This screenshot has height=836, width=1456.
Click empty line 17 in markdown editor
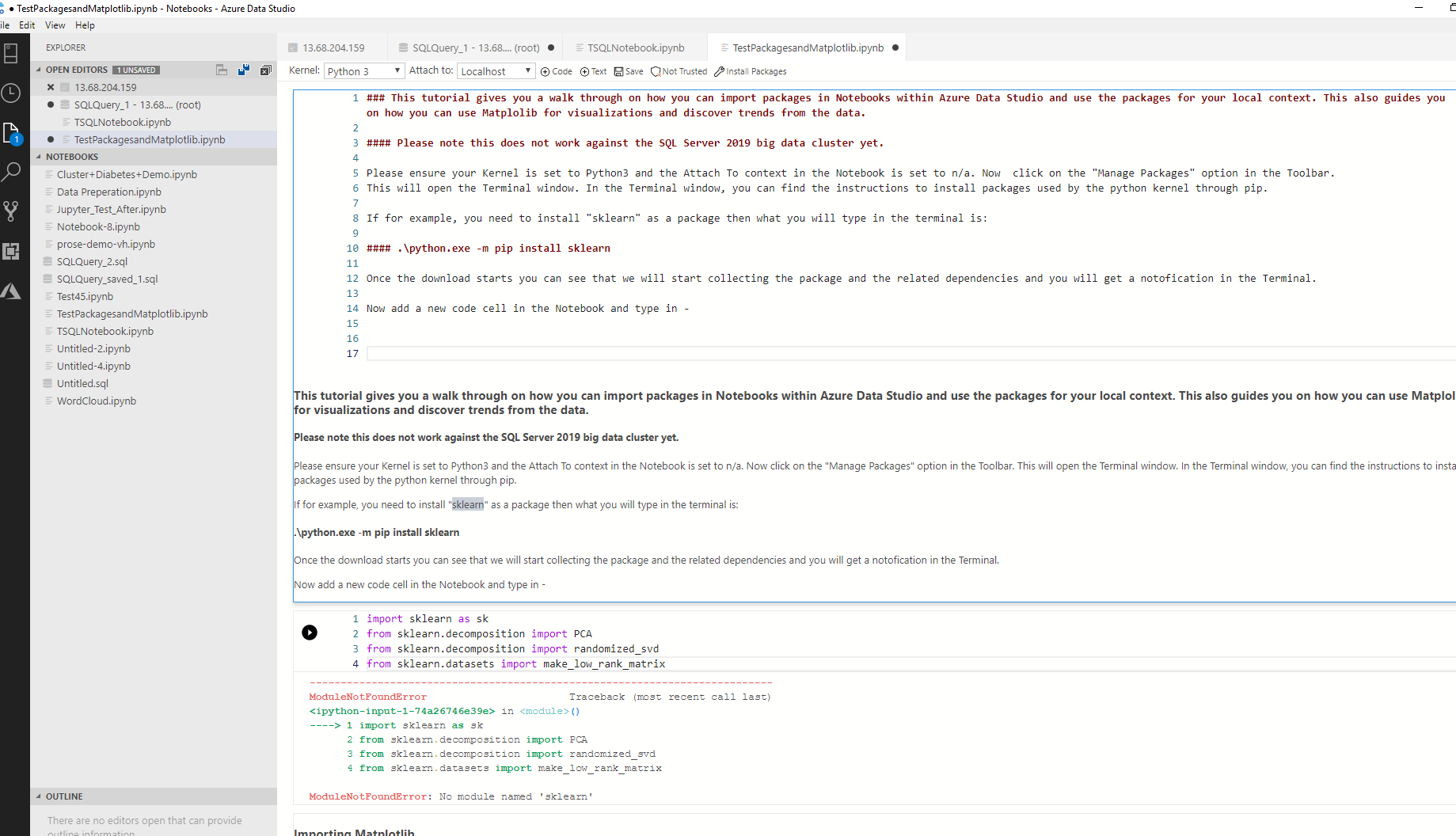(x=910, y=353)
